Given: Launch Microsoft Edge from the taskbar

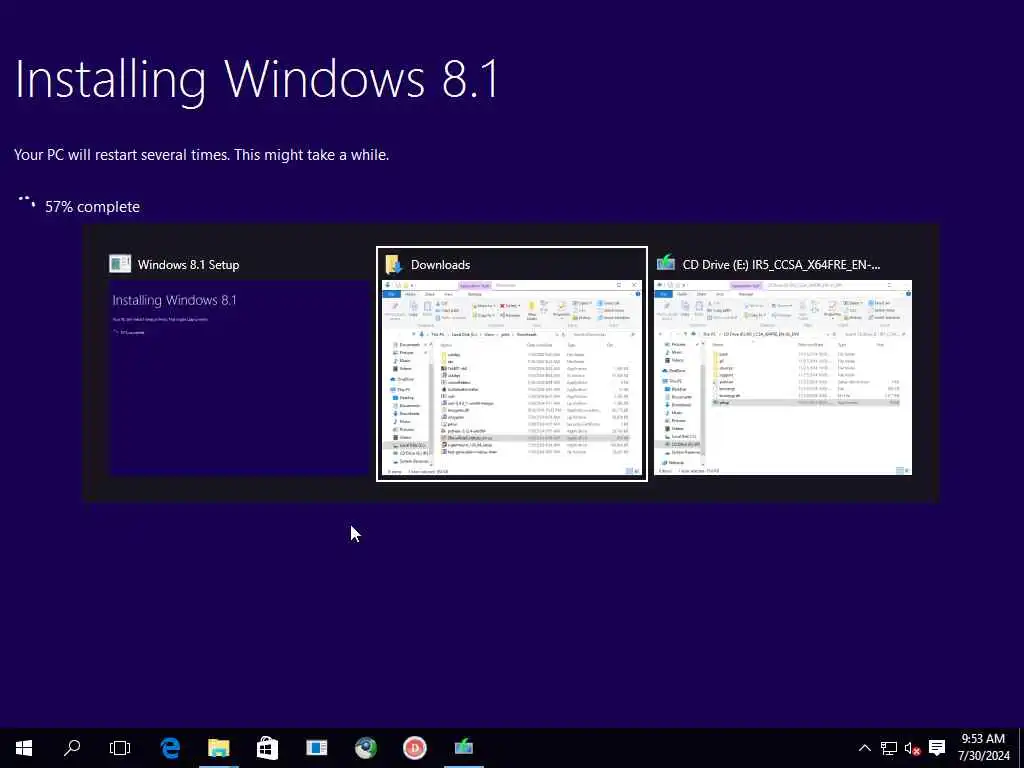Looking at the screenshot, I should 170,748.
